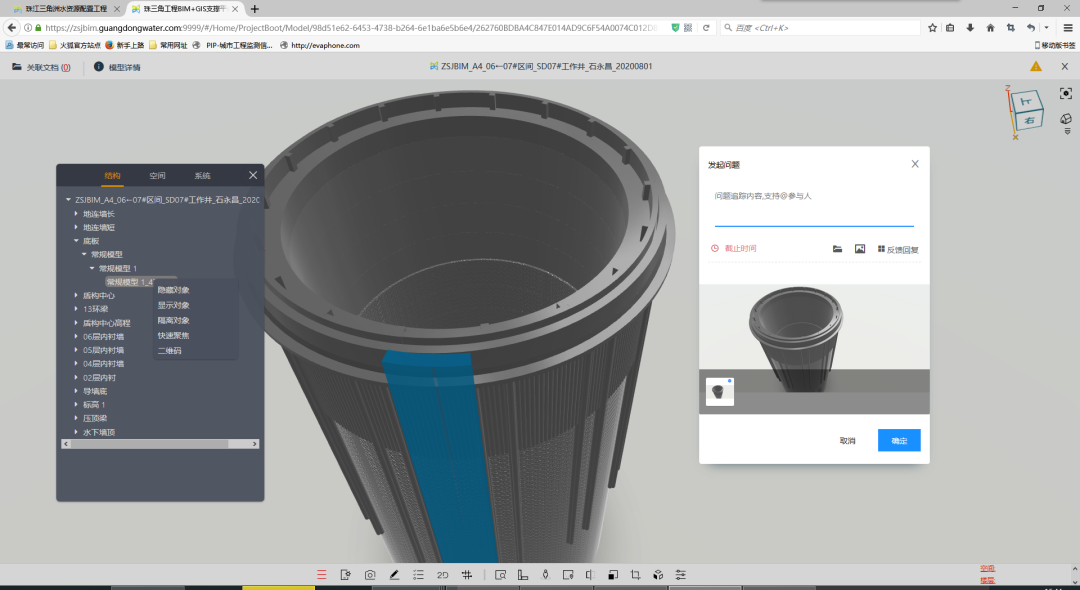Expand the 压顶梁 node

pyautogui.click(x=76, y=419)
